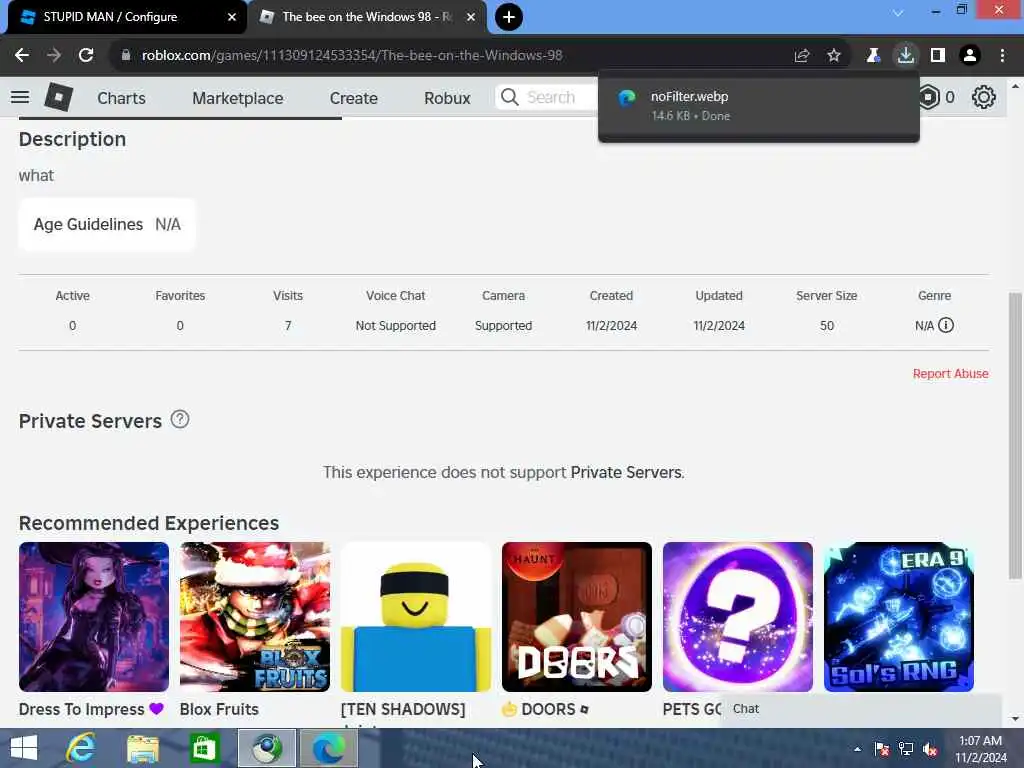
Task: Open the Sol's RNG experience thumbnail
Action: tap(899, 616)
